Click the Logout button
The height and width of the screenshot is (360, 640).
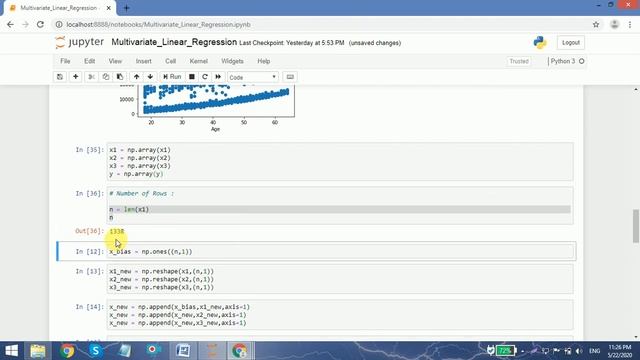(571, 42)
